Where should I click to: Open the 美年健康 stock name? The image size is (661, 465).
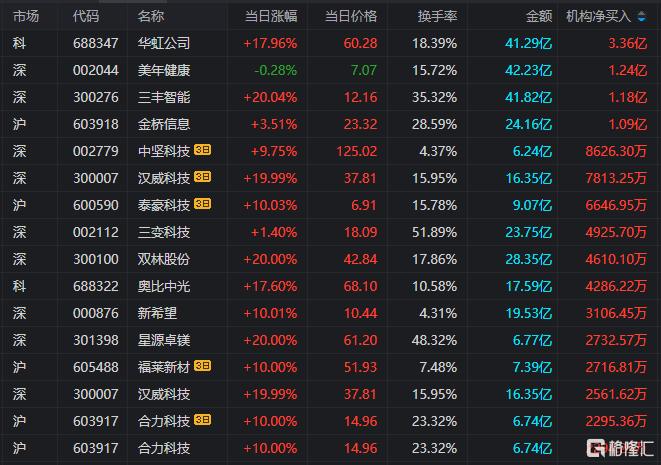(164, 70)
